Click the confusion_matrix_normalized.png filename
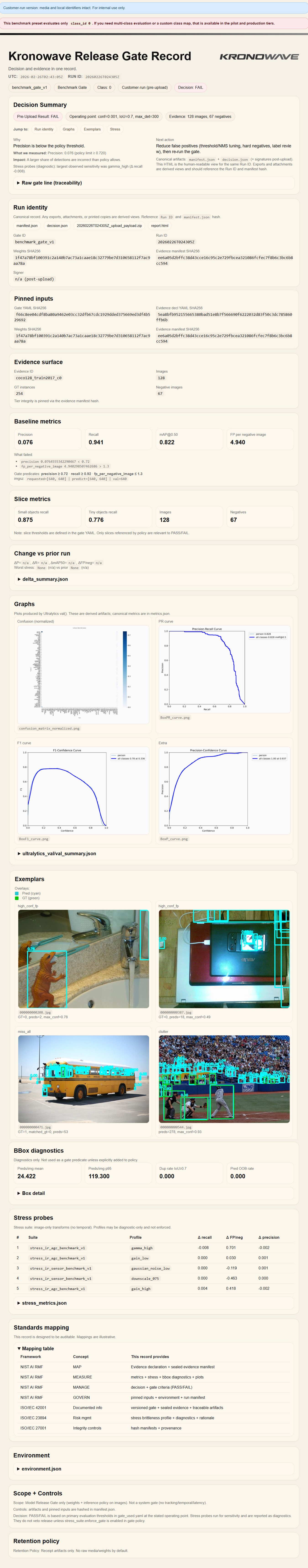The width and height of the screenshot is (308, 1568). click(x=49, y=728)
